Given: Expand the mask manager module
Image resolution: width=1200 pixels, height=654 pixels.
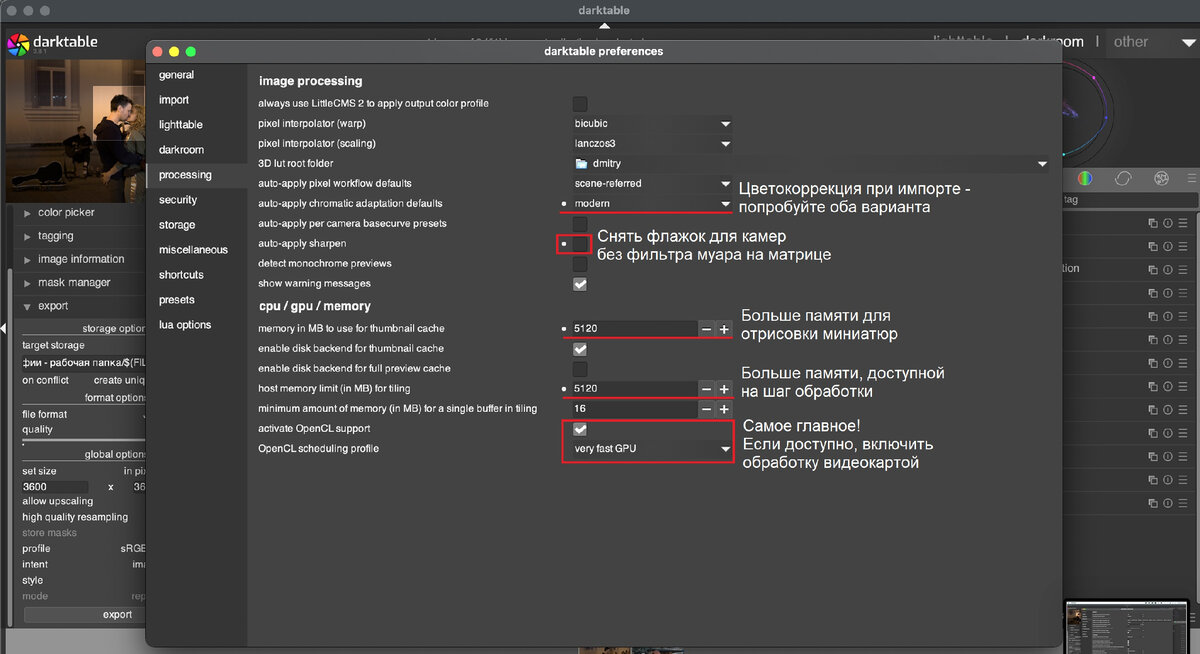Looking at the screenshot, I should [x=27, y=283].
